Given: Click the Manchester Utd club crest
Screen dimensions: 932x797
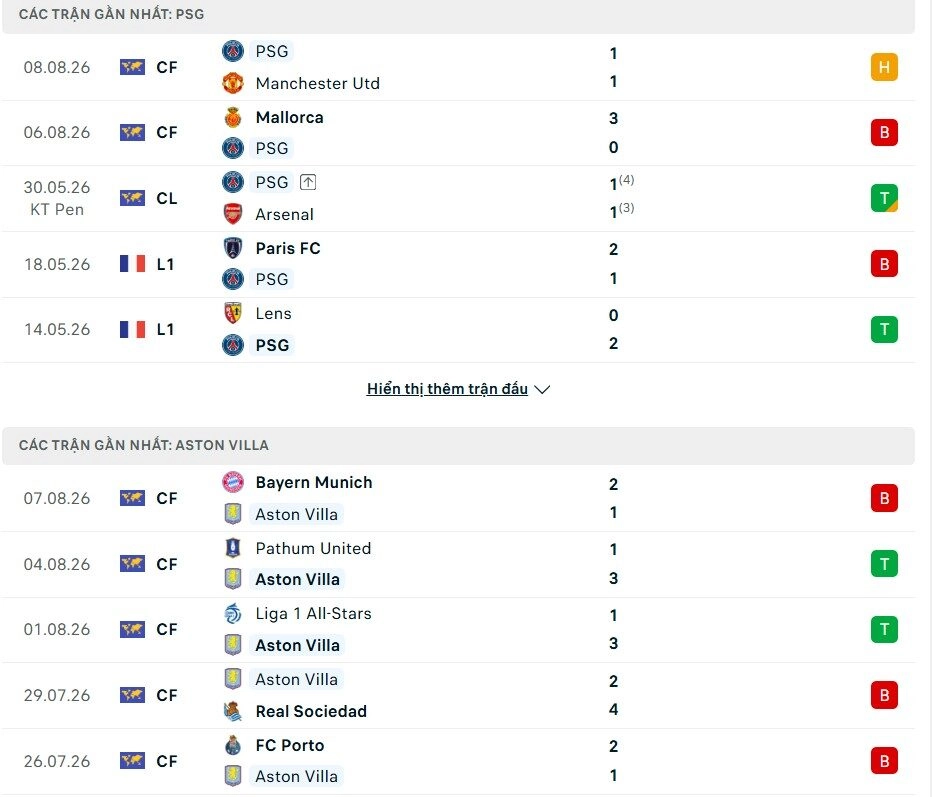Looking at the screenshot, I should click(232, 83).
